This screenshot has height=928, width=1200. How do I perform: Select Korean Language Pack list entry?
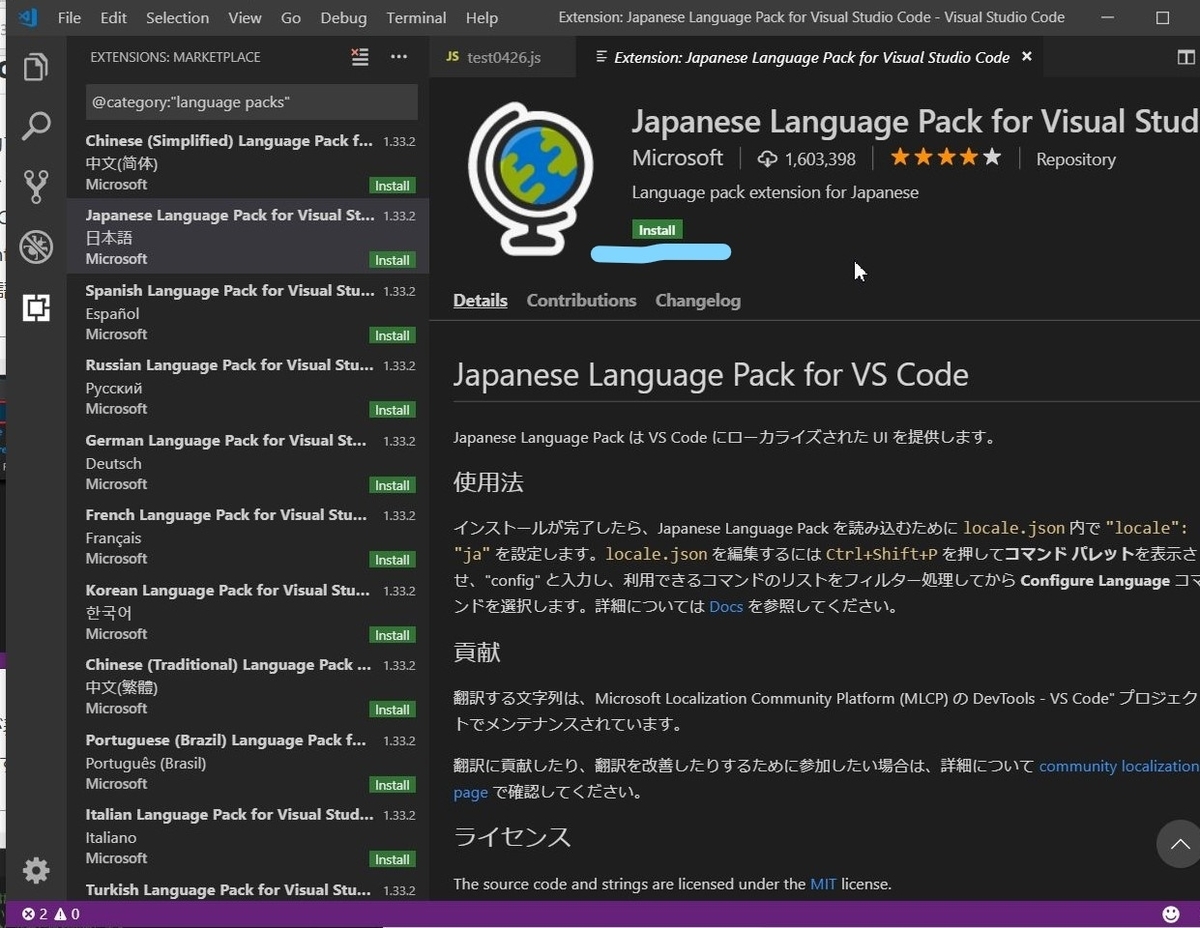coord(248,611)
